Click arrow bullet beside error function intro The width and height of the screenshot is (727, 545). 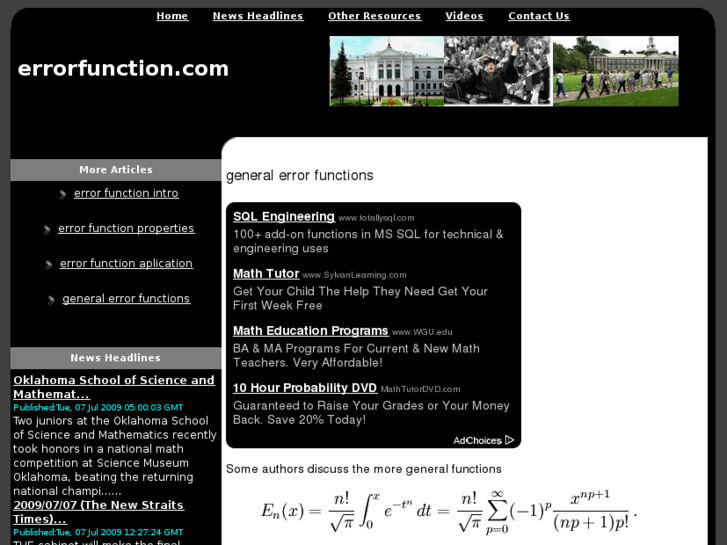pos(63,194)
